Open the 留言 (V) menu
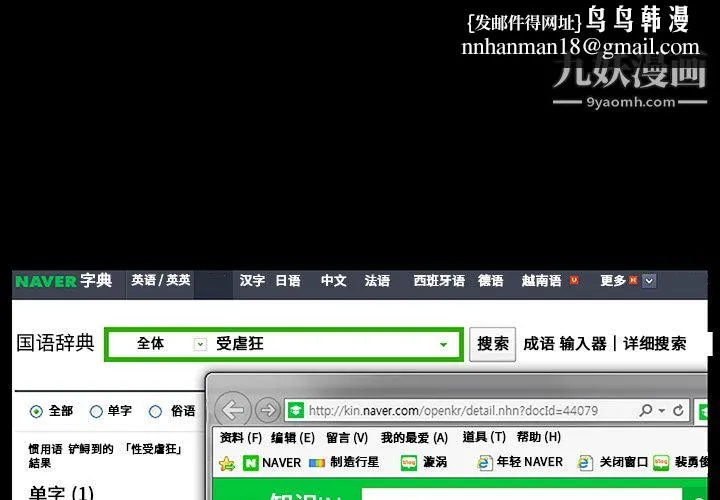Image resolution: width=720 pixels, height=500 pixels. point(347,438)
